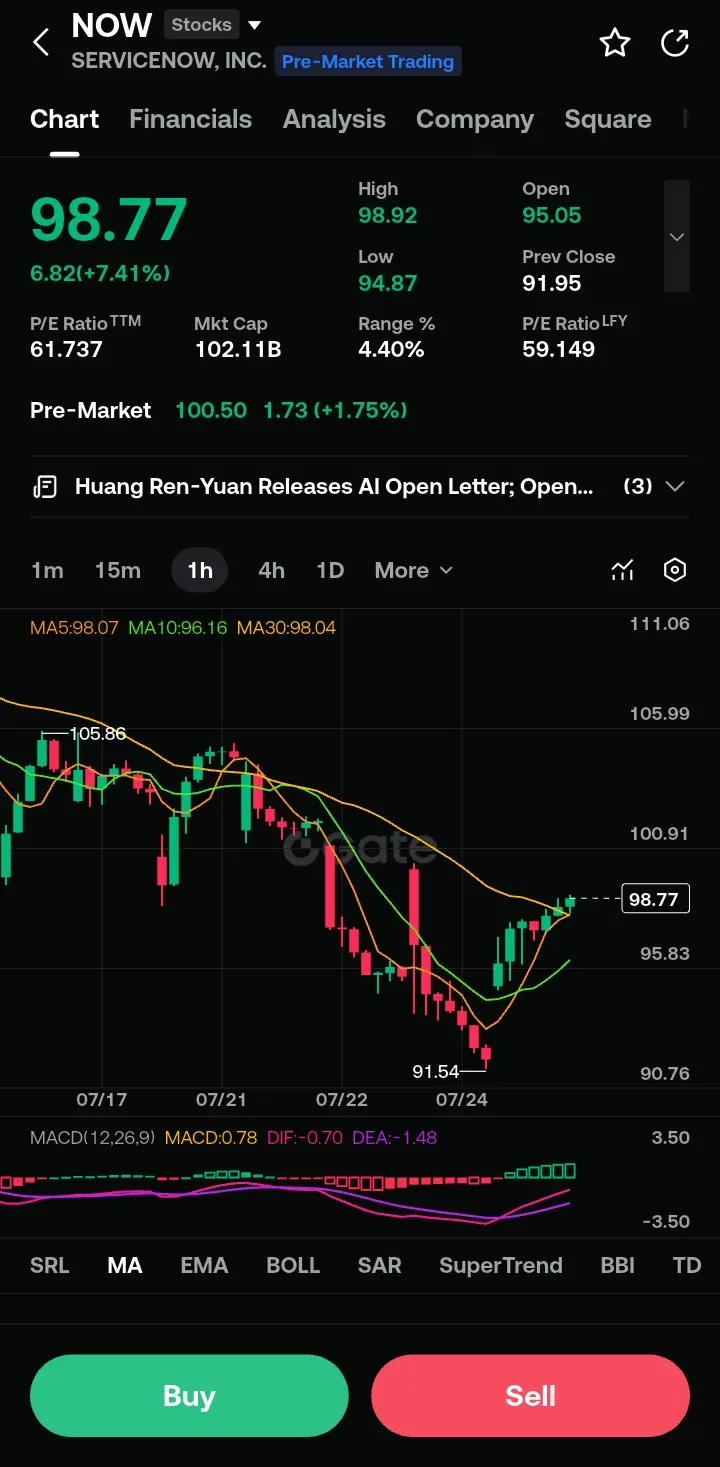Select the 1h timeframe
720x1467 pixels.
[x=200, y=570]
